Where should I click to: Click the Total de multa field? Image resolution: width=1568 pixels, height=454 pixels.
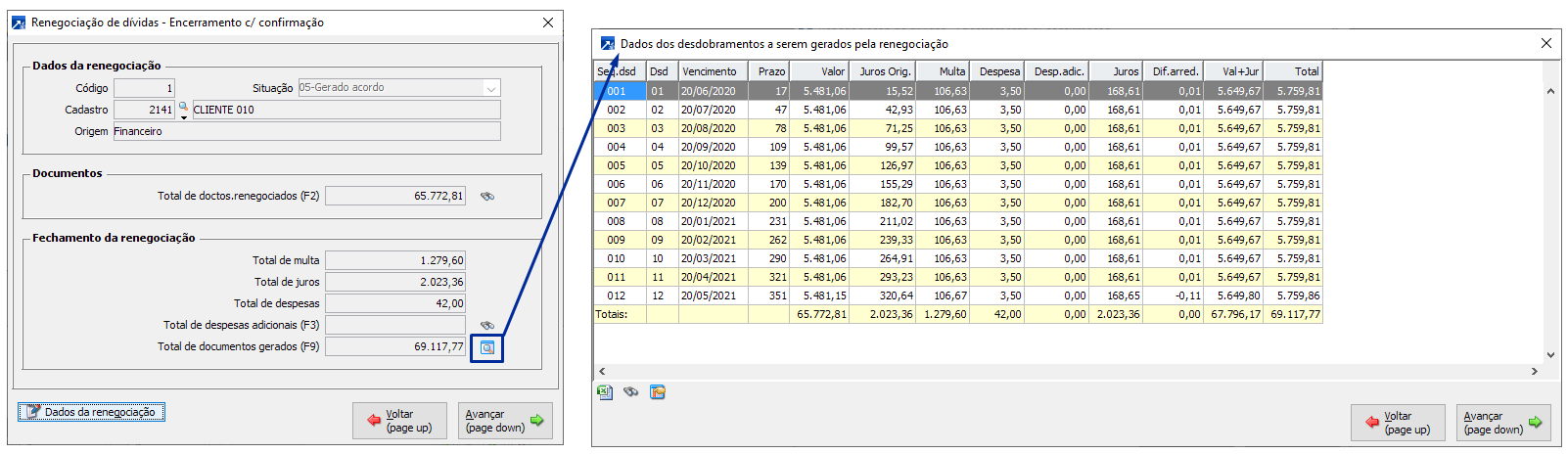click(x=395, y=260)
